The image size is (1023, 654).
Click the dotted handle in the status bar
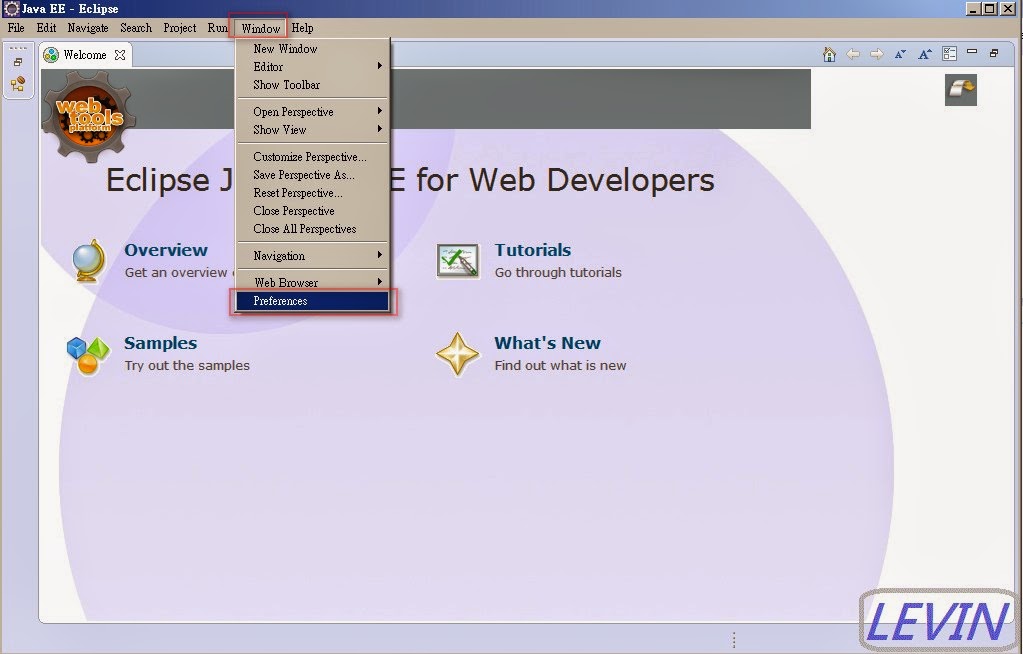(734, 640)
